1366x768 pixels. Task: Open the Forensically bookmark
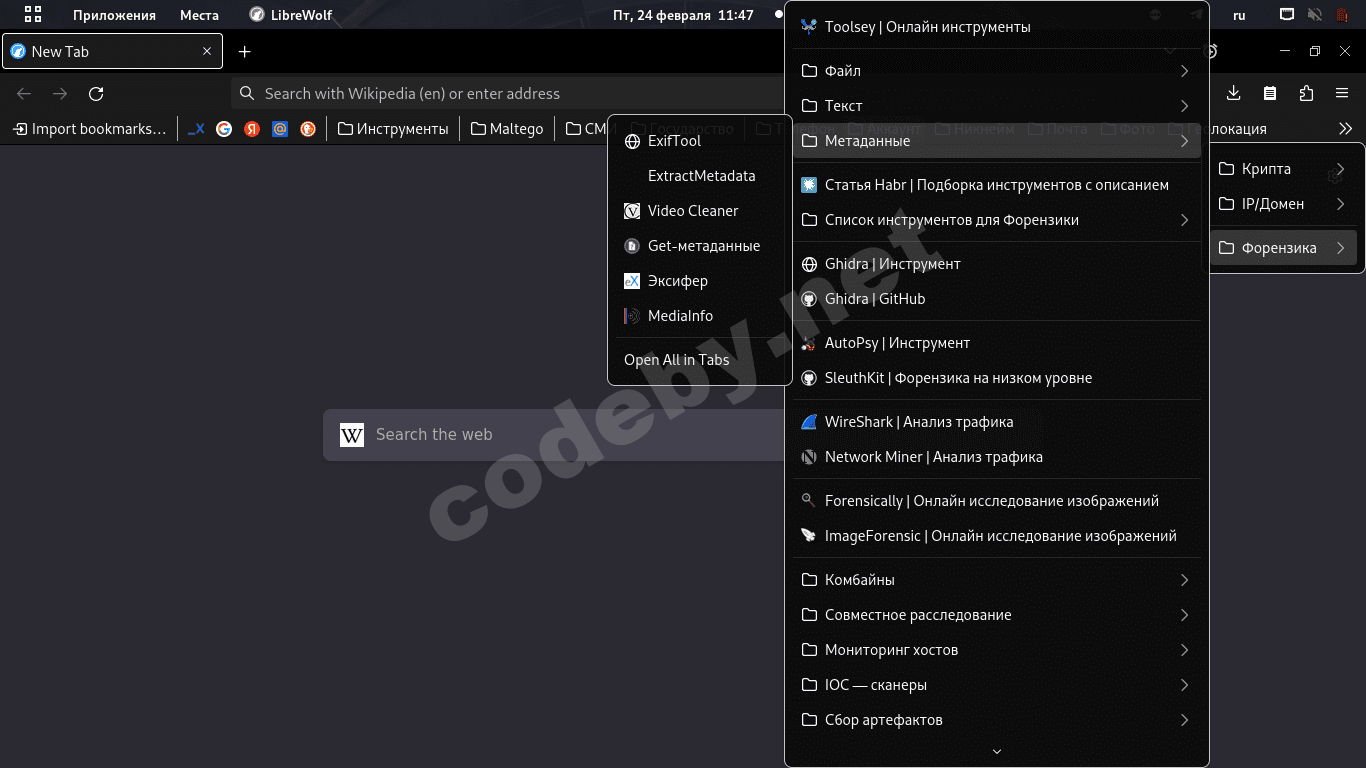(997, 501)
